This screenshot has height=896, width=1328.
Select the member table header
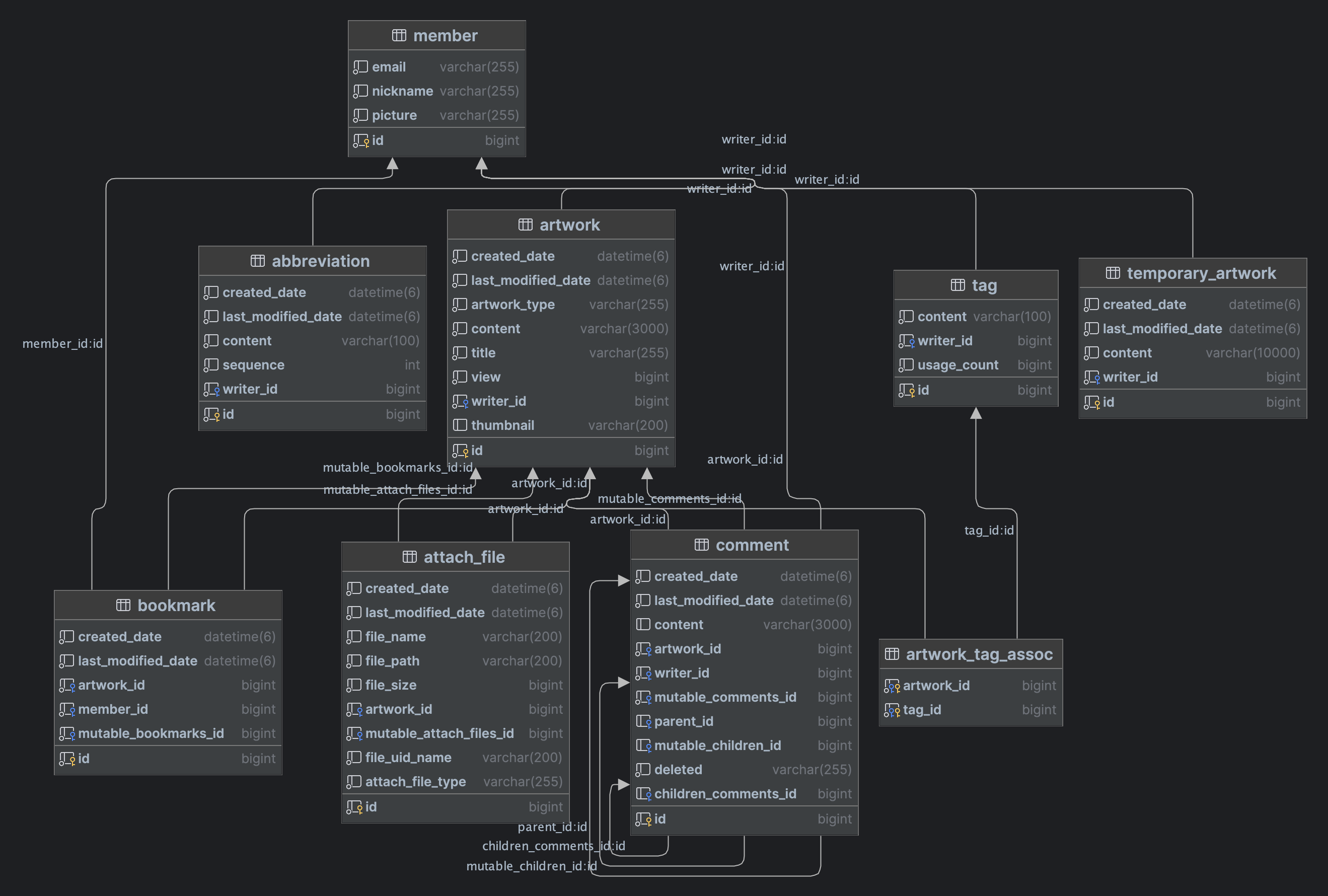tap(437, 35)
